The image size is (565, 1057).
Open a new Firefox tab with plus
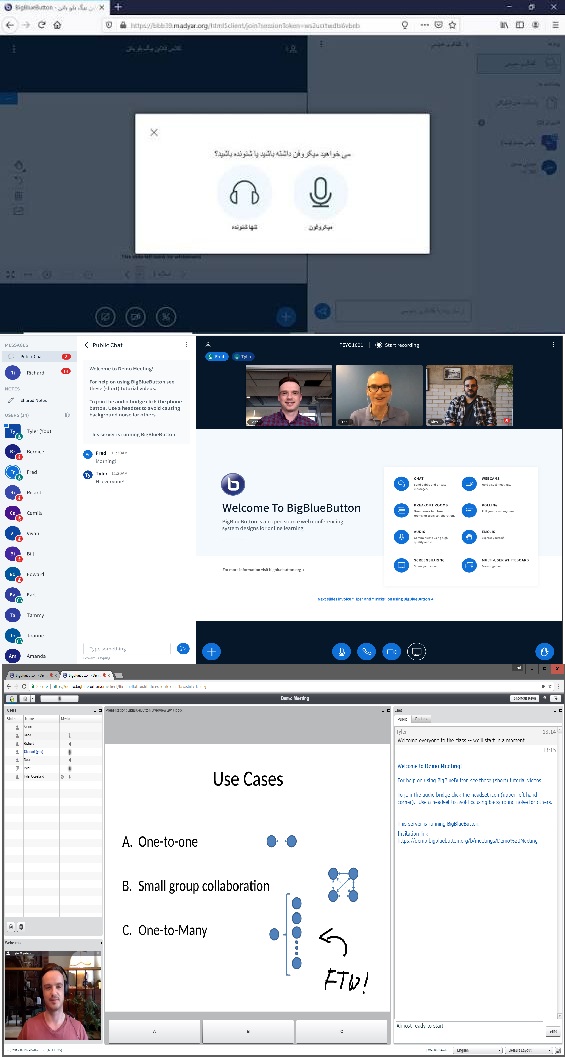point(118,7)
